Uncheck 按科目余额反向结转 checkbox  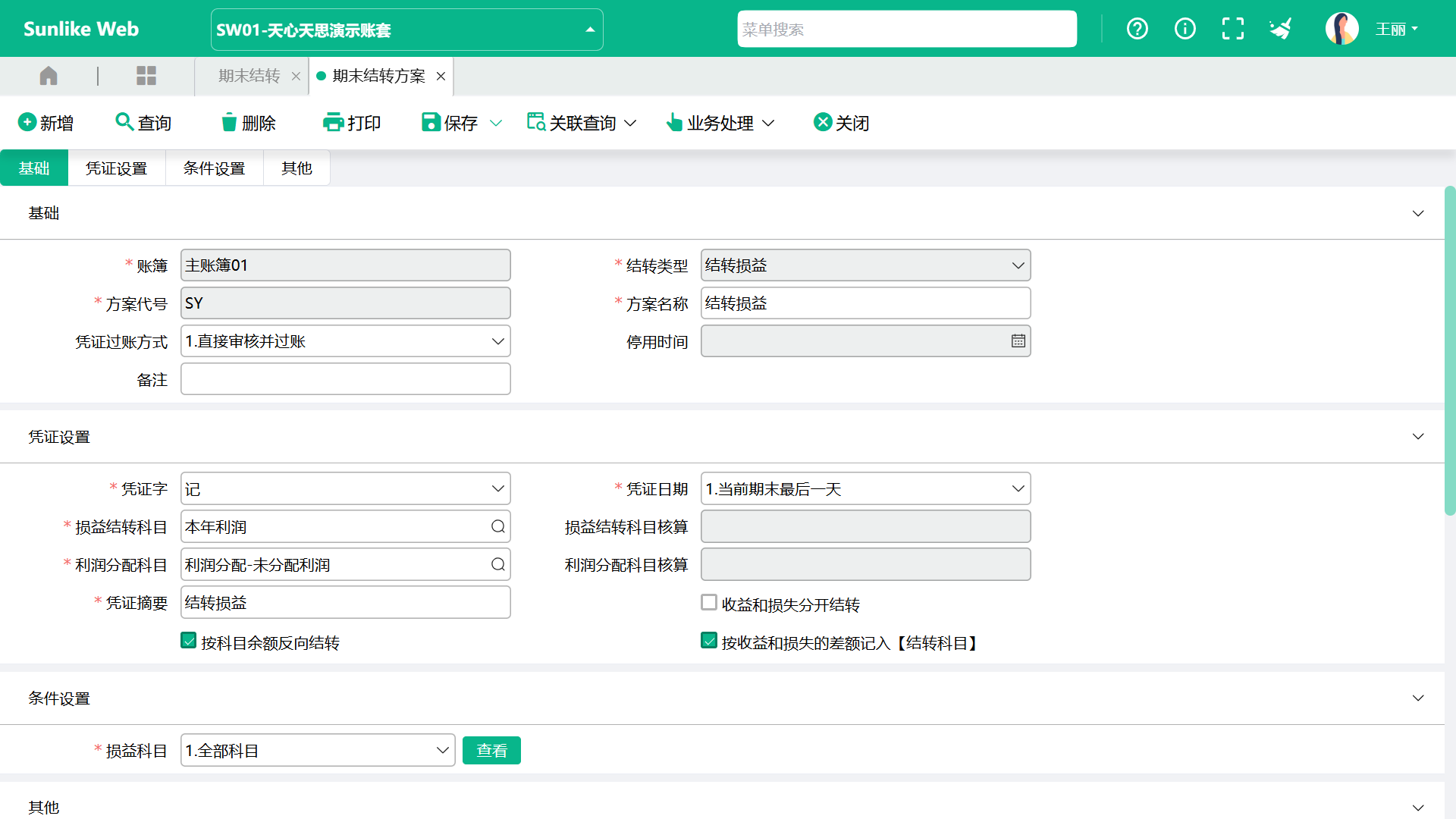pos(189,641)
